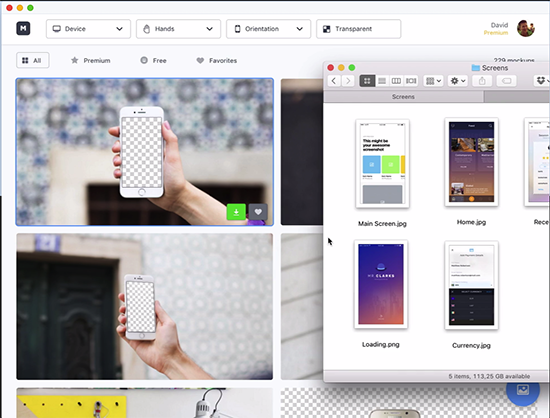Open Dropbox menu in Finder toolbar
This screenshot has width=550, height=418.
[542, 81]
